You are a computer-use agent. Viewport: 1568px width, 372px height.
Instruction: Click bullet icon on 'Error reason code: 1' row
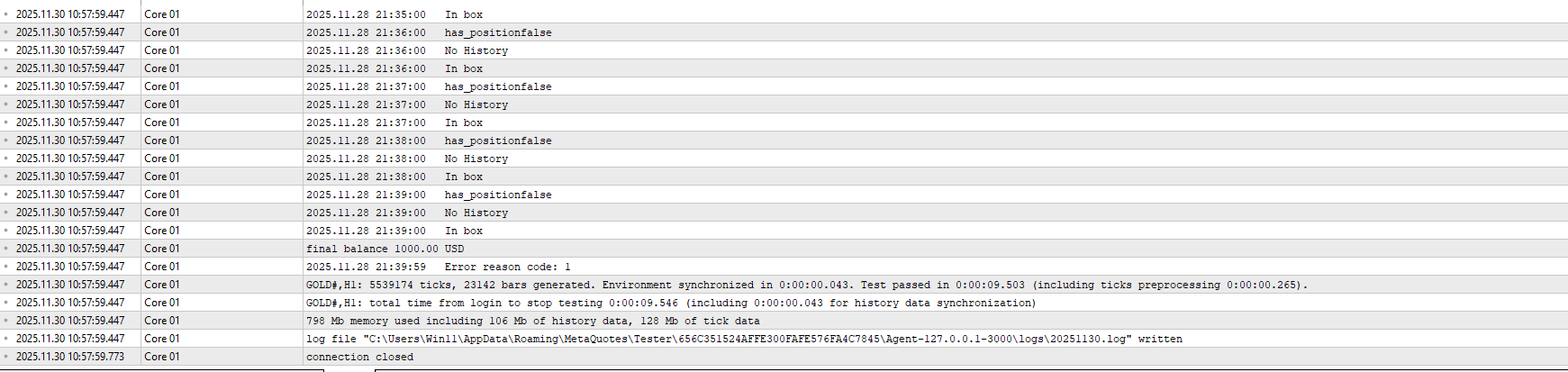tap(5, 267)
